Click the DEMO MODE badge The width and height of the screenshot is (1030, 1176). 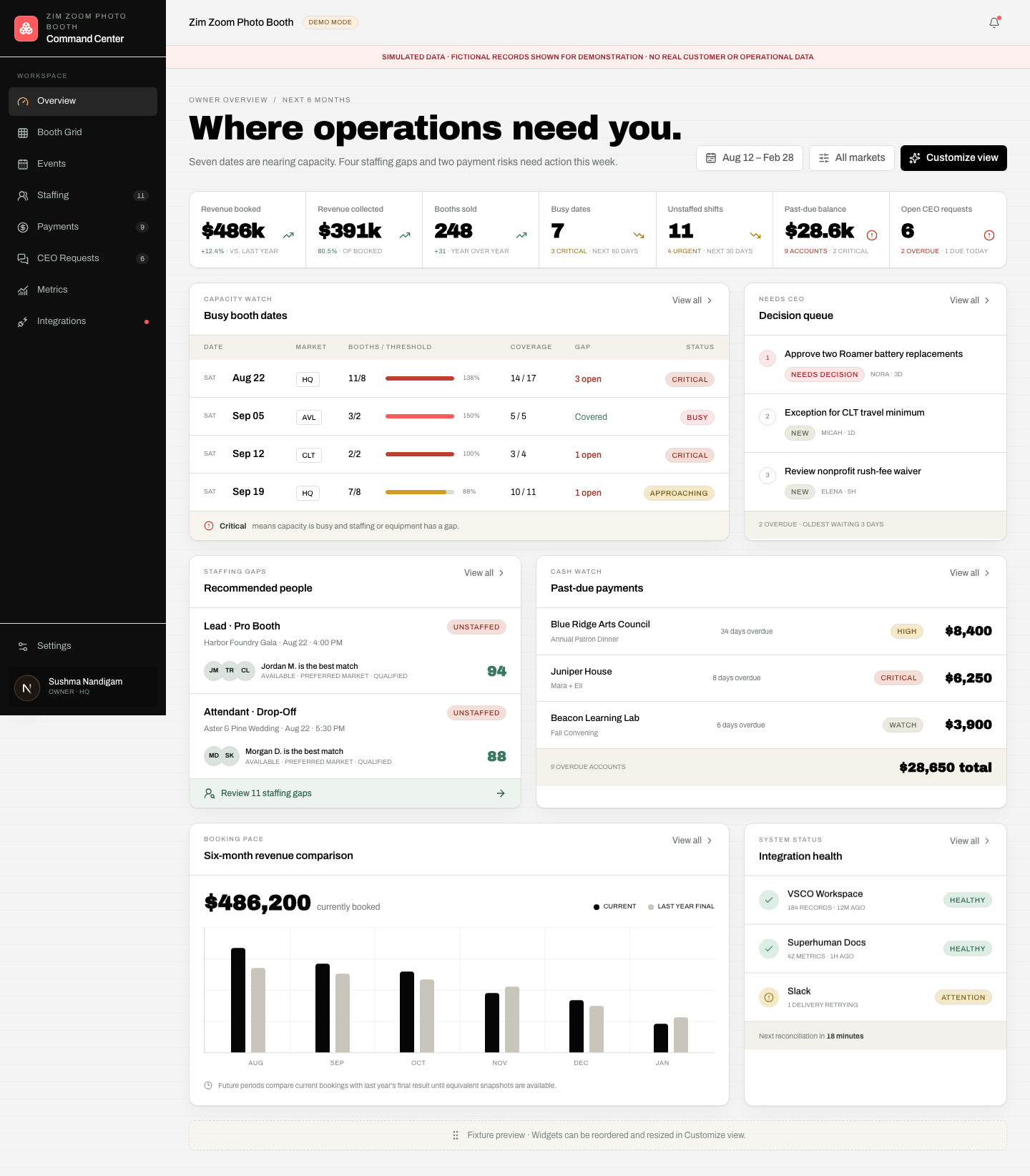[330, 23]
